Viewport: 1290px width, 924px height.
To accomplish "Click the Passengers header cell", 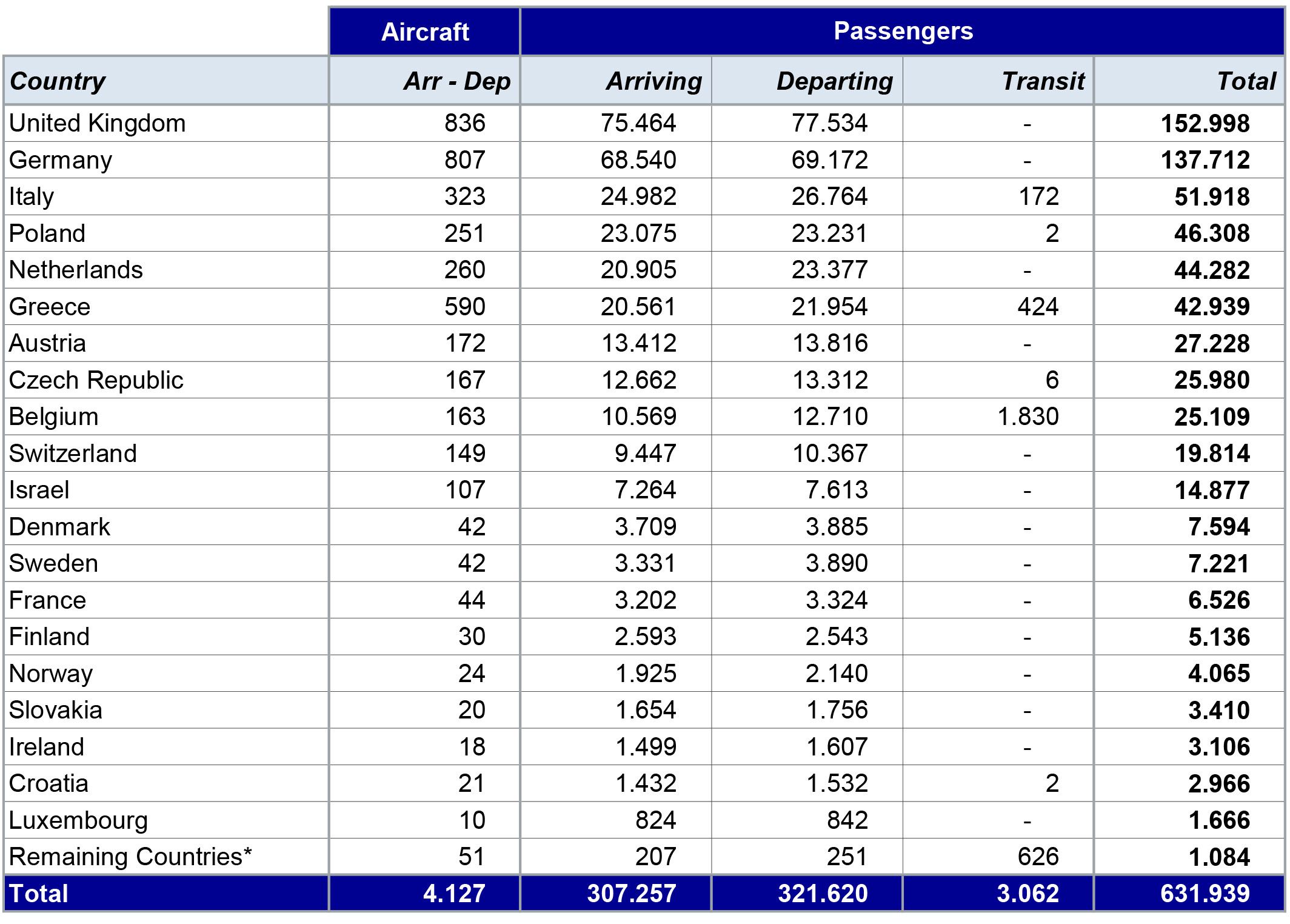I will point(903,32).
